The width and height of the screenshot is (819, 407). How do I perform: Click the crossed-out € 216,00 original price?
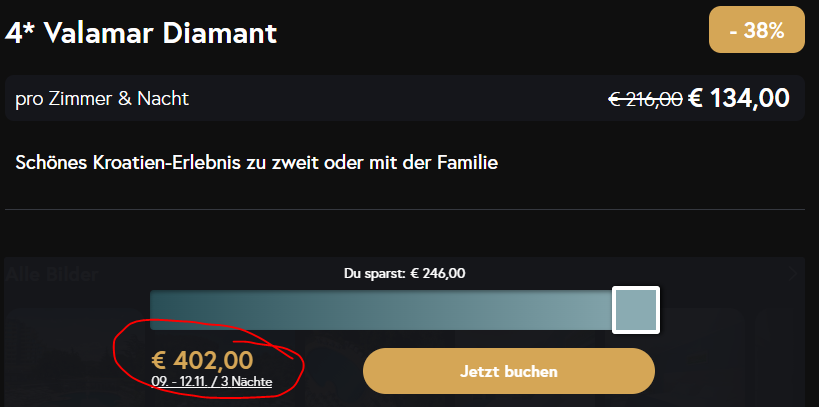tap(645, 98)
